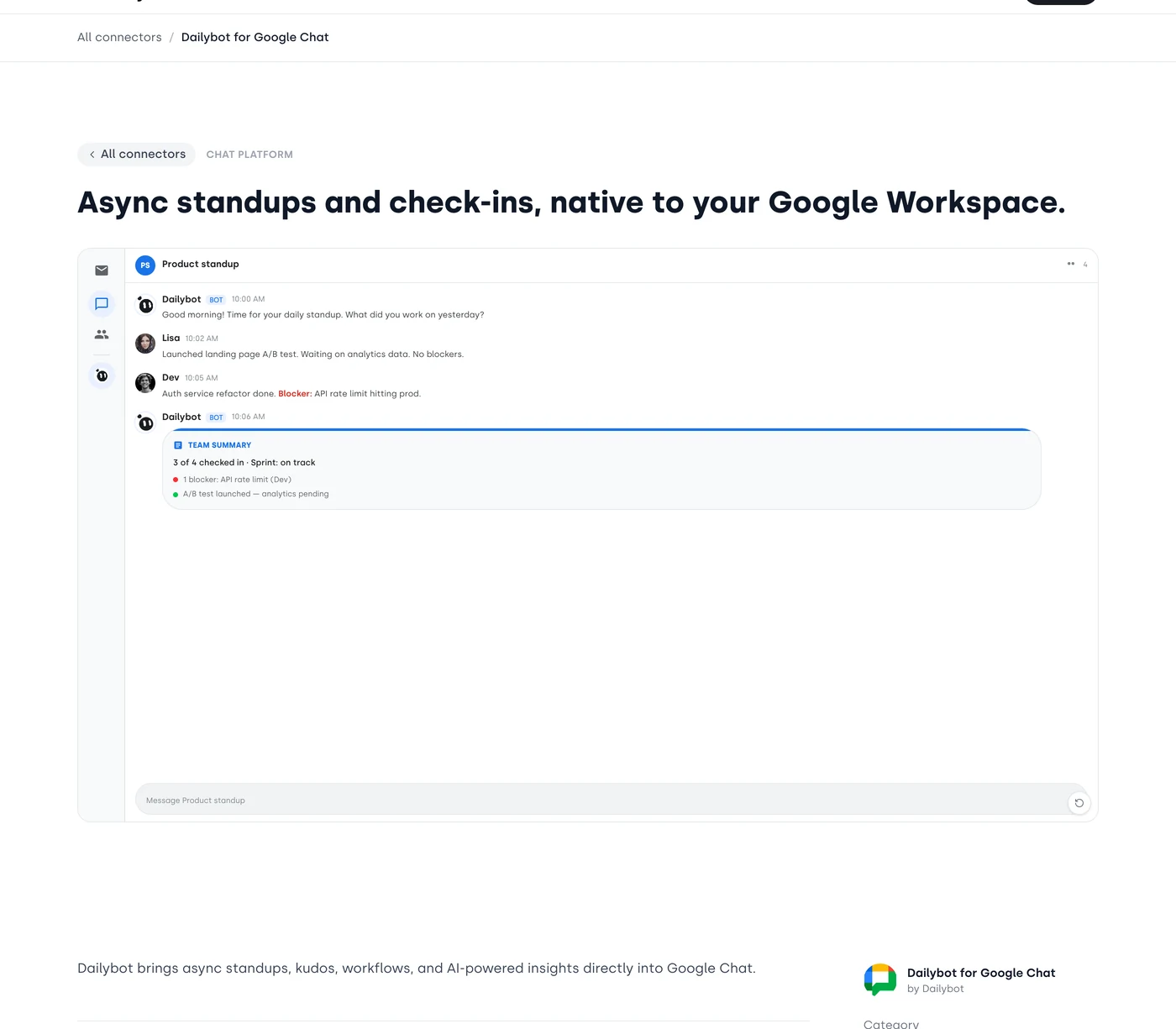Screen dimensions: 1176x1029
Task: Click the Product standup space title
Action: click(201, 264)
